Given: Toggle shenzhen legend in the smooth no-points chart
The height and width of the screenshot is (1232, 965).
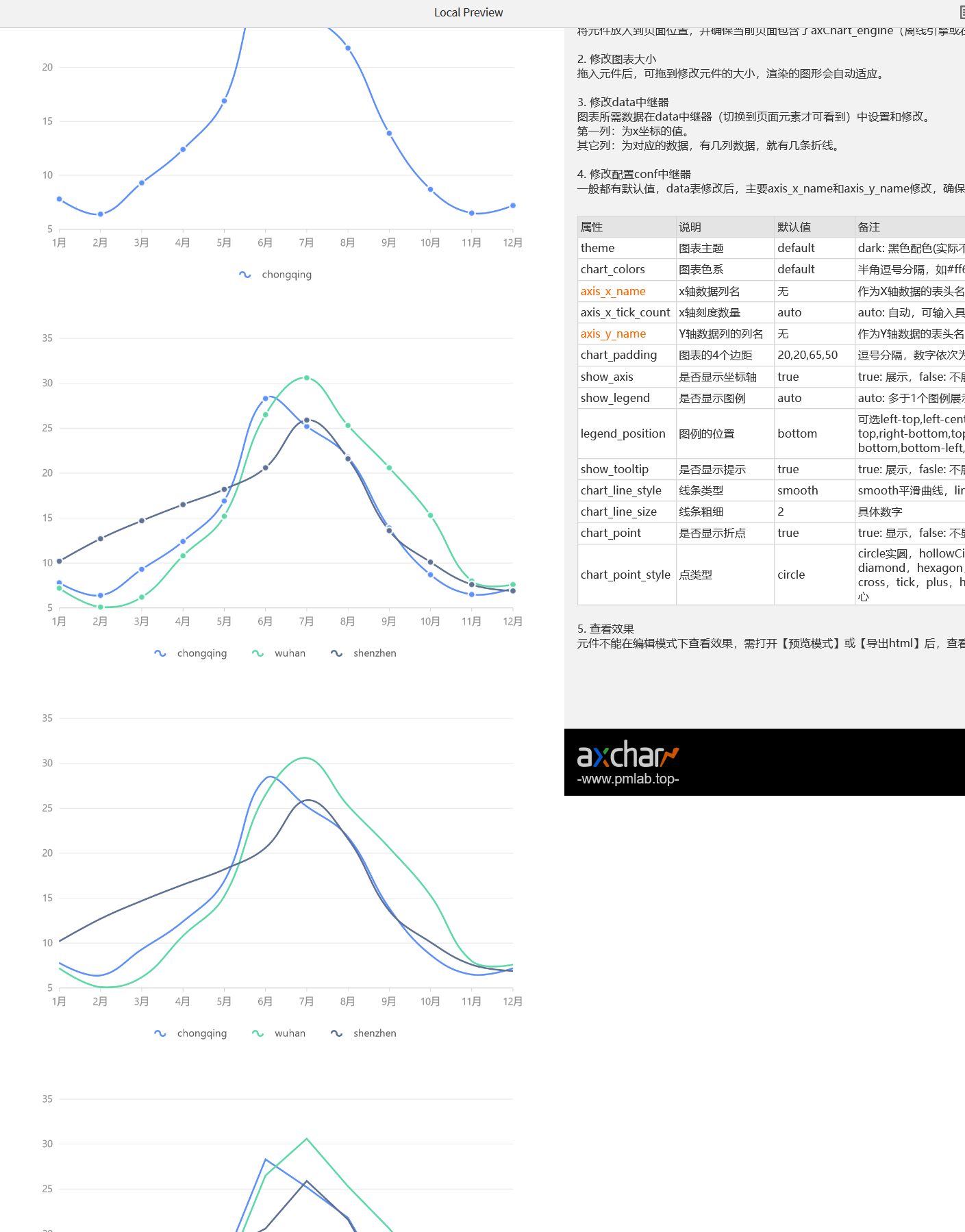Looking at the screenshot, I should (363, 1033).
